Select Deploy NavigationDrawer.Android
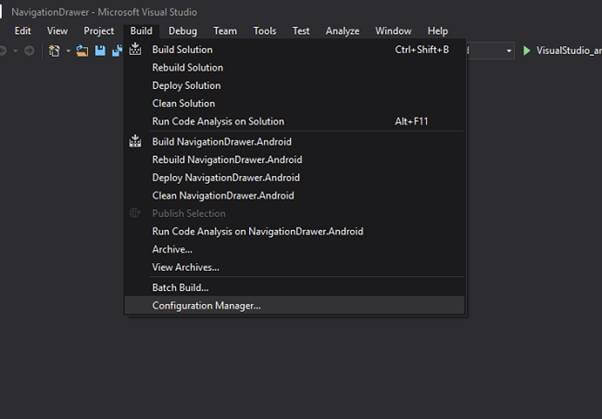Screen dimensions: 602x419 [x=294, y=177]
